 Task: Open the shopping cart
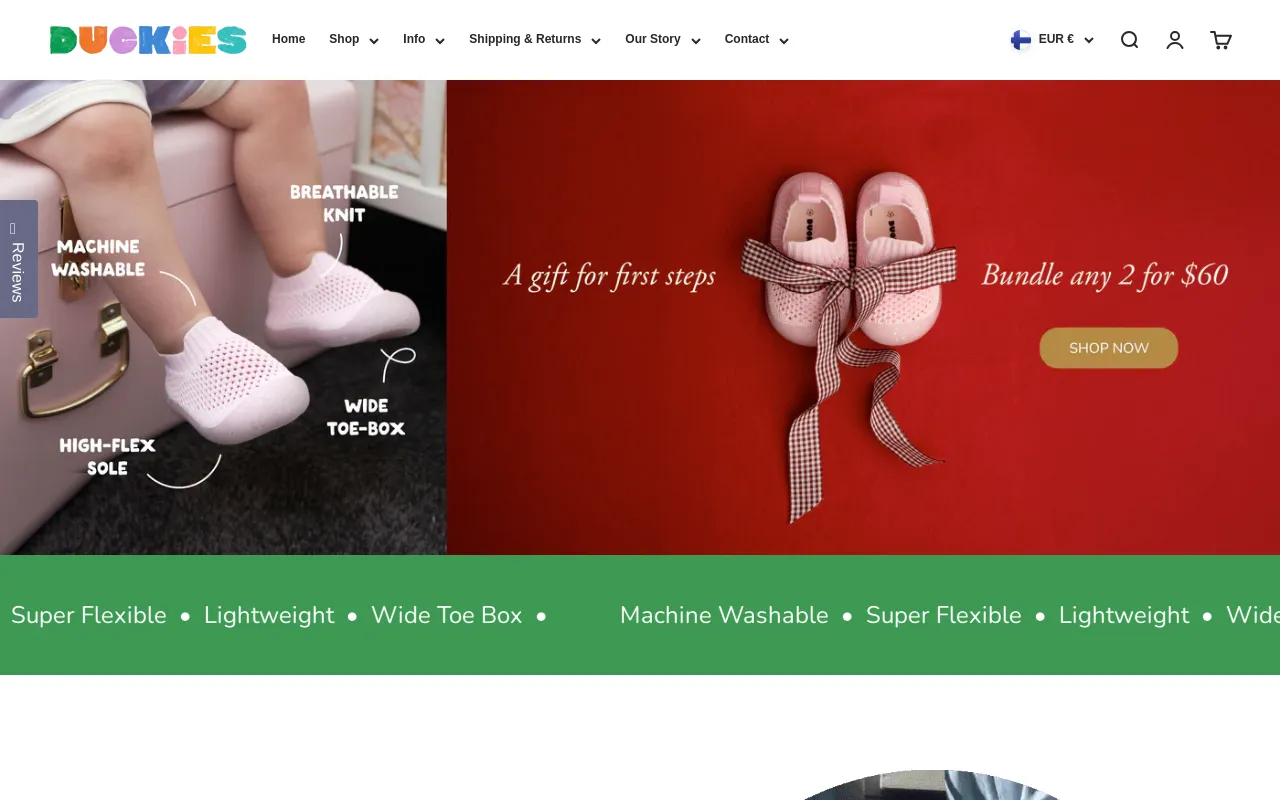pyautogui.click(x=1220, y=39)
